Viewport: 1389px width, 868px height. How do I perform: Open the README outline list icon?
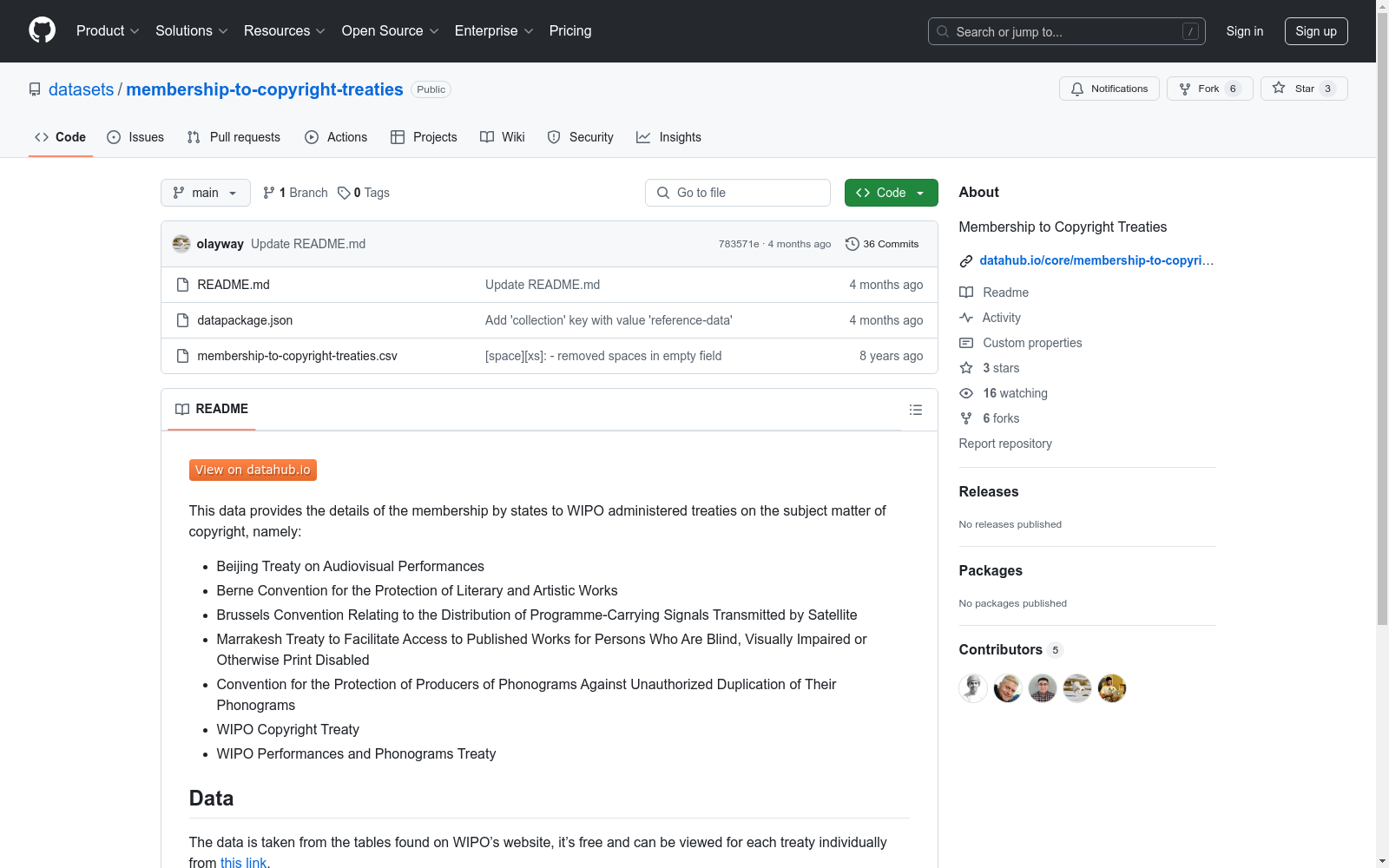916,410
